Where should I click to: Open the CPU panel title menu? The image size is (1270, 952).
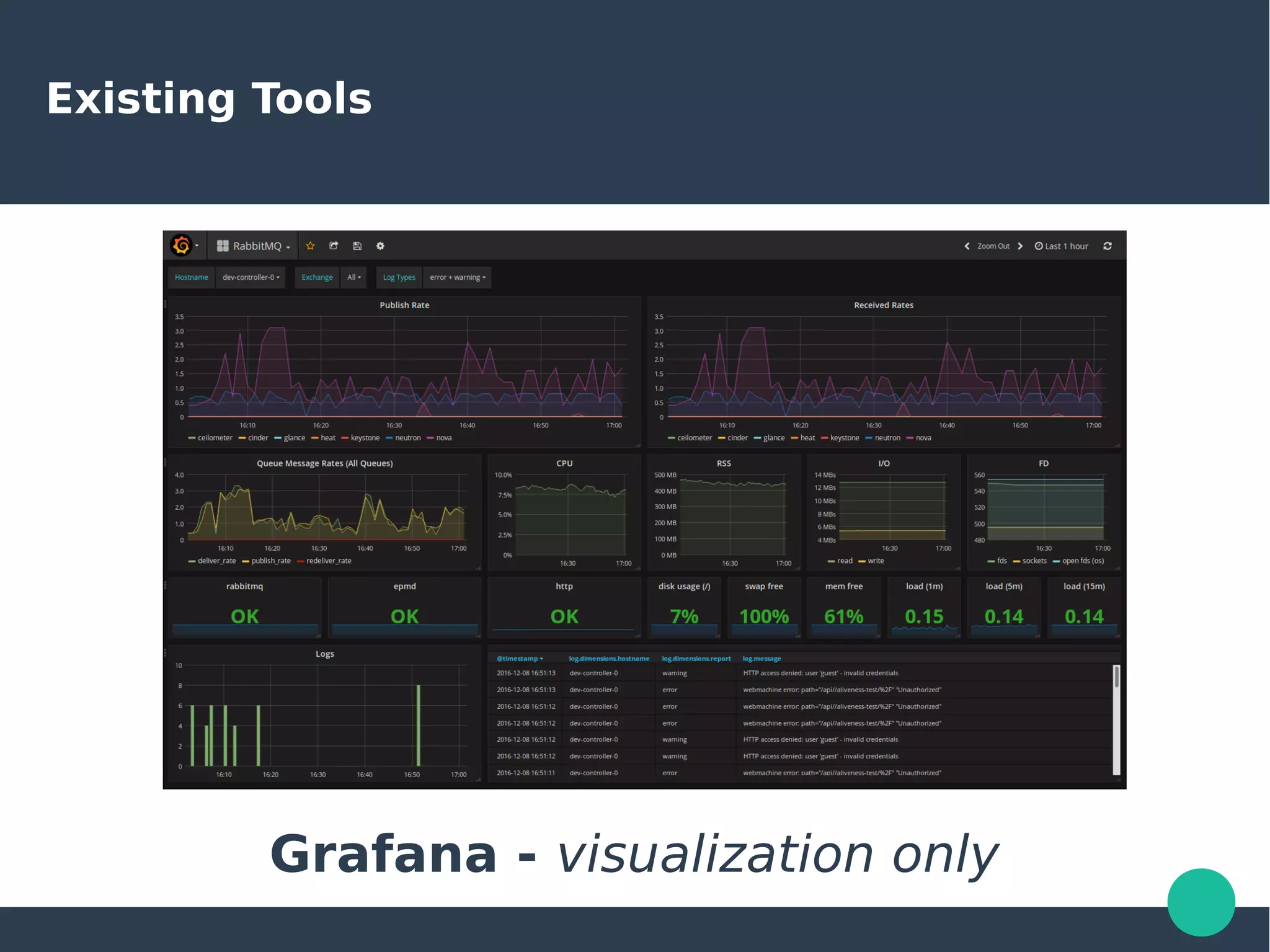pyautogui.click(x=564, y=463)
